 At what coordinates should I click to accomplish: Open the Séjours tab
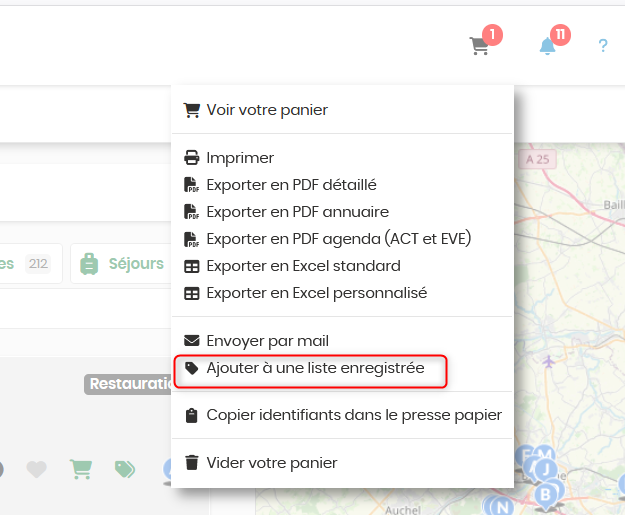122,264
